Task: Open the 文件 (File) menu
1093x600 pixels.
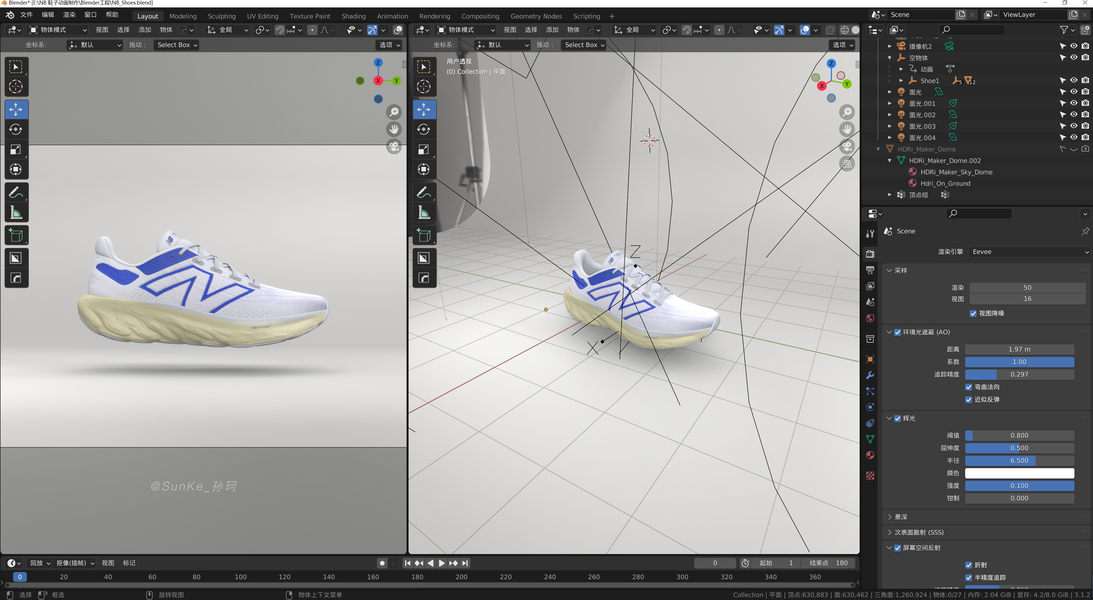Action: point(26,15)
